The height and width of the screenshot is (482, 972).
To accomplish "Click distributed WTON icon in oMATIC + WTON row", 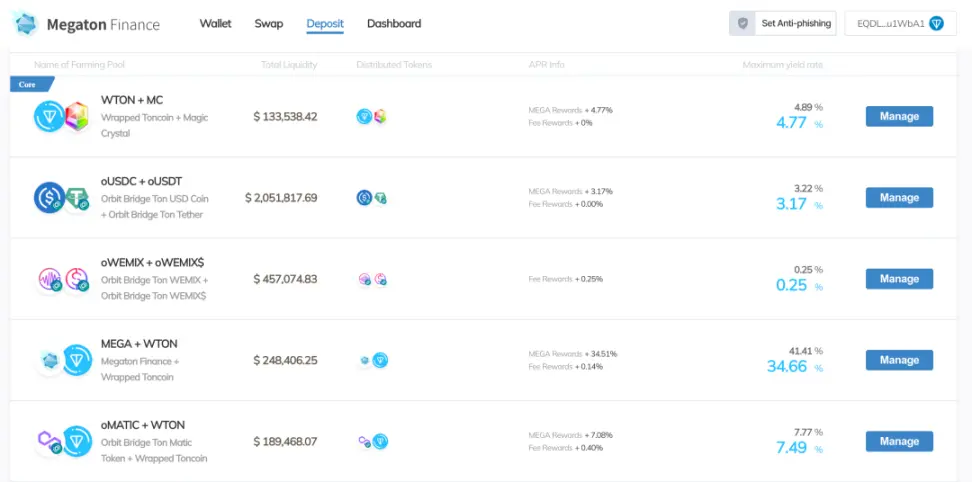I will coord(380,442).
